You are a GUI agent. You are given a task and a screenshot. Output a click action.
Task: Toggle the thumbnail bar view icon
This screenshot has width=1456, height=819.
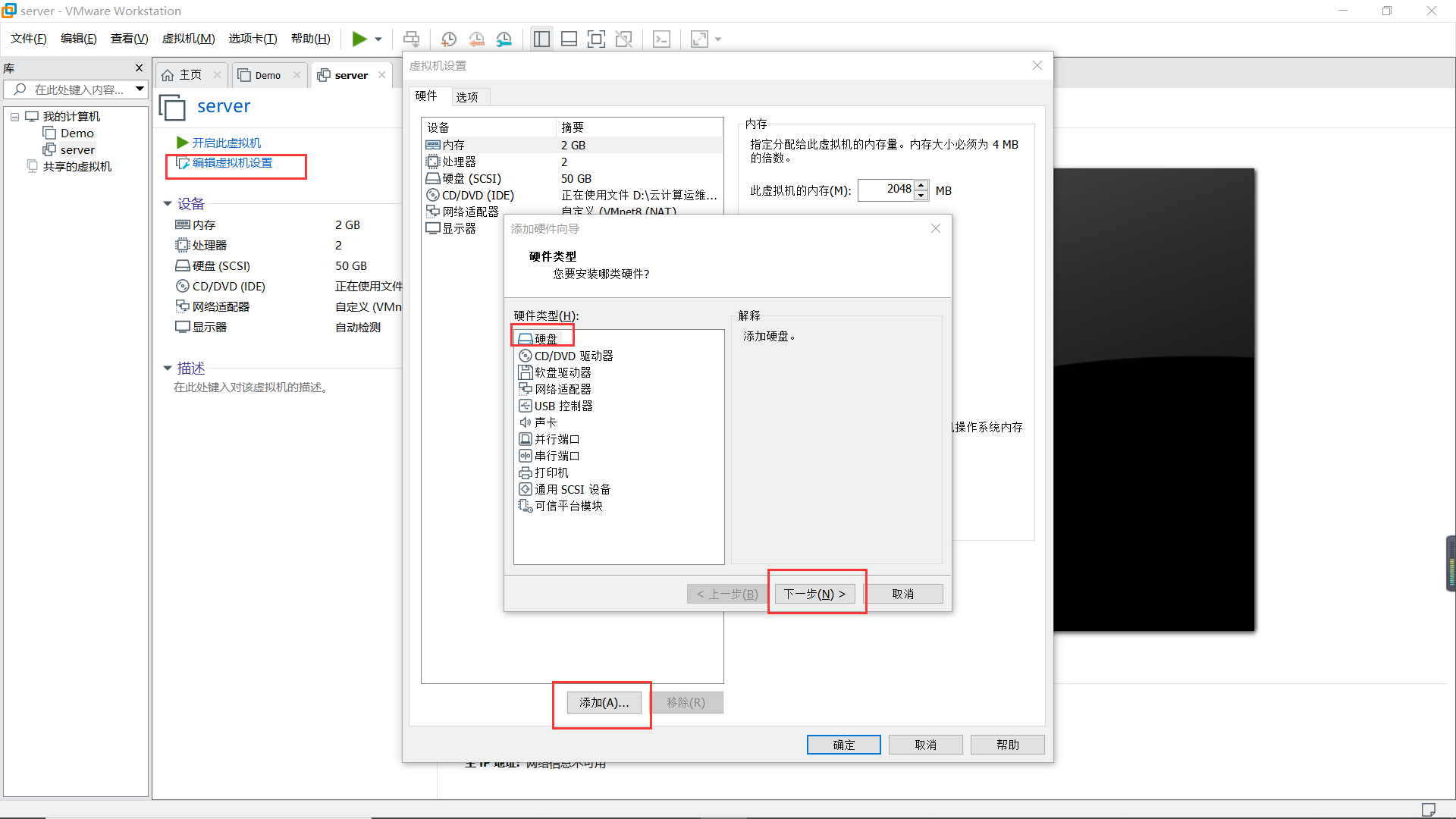569,39
